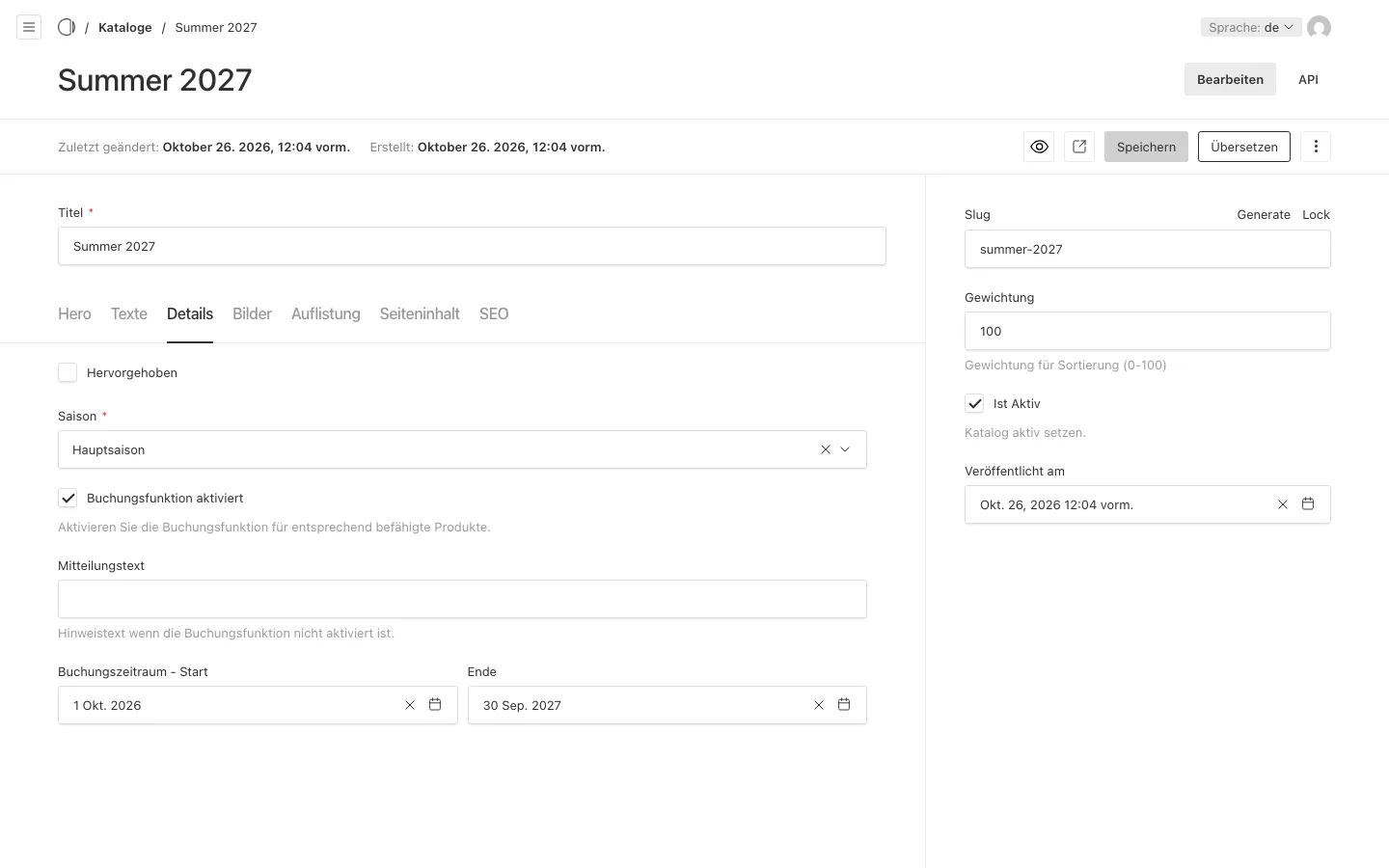Uncheck Buchungsfunktion aktiviert
The image size is (1389, 868).
68,498
